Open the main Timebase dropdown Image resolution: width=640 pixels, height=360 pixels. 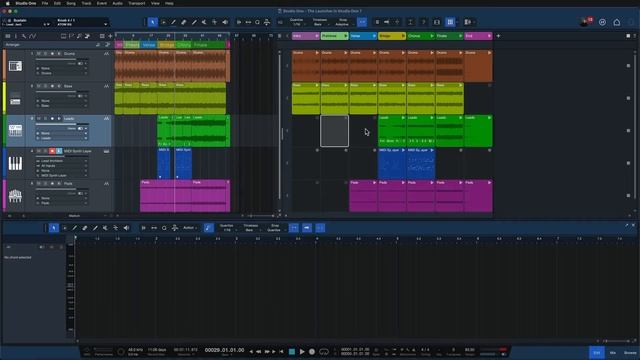coord(320,22)
